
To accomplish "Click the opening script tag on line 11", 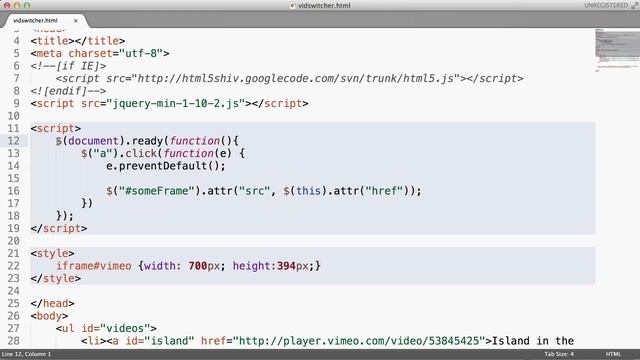I will pyautogui.click(x=56, y=129).
